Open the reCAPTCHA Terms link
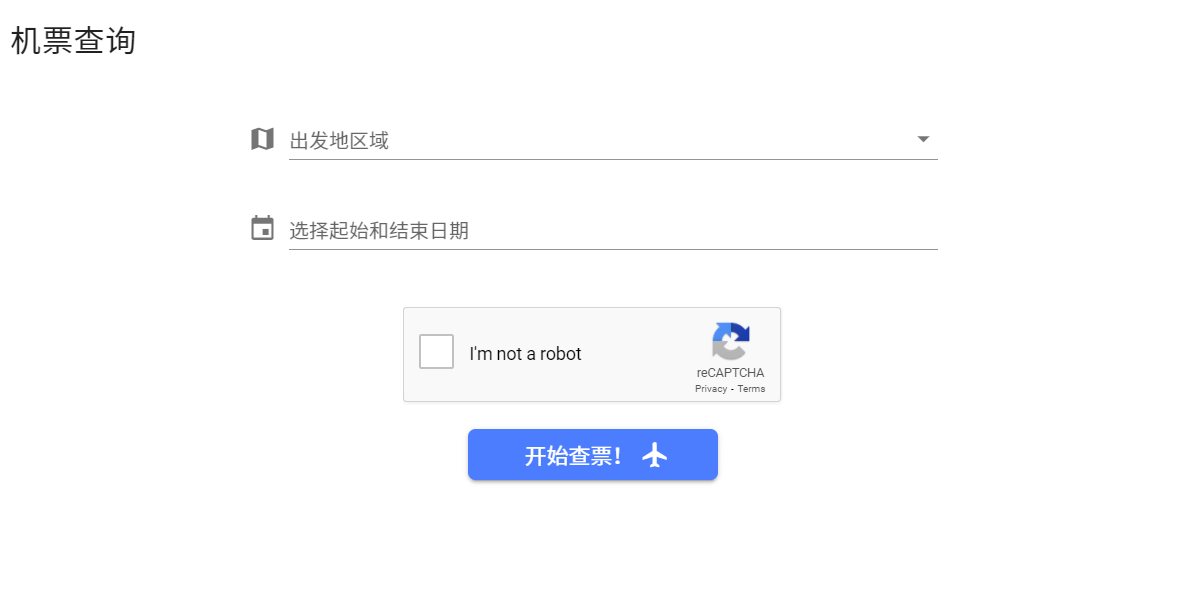1193x598 pixels. click(751, 389)
